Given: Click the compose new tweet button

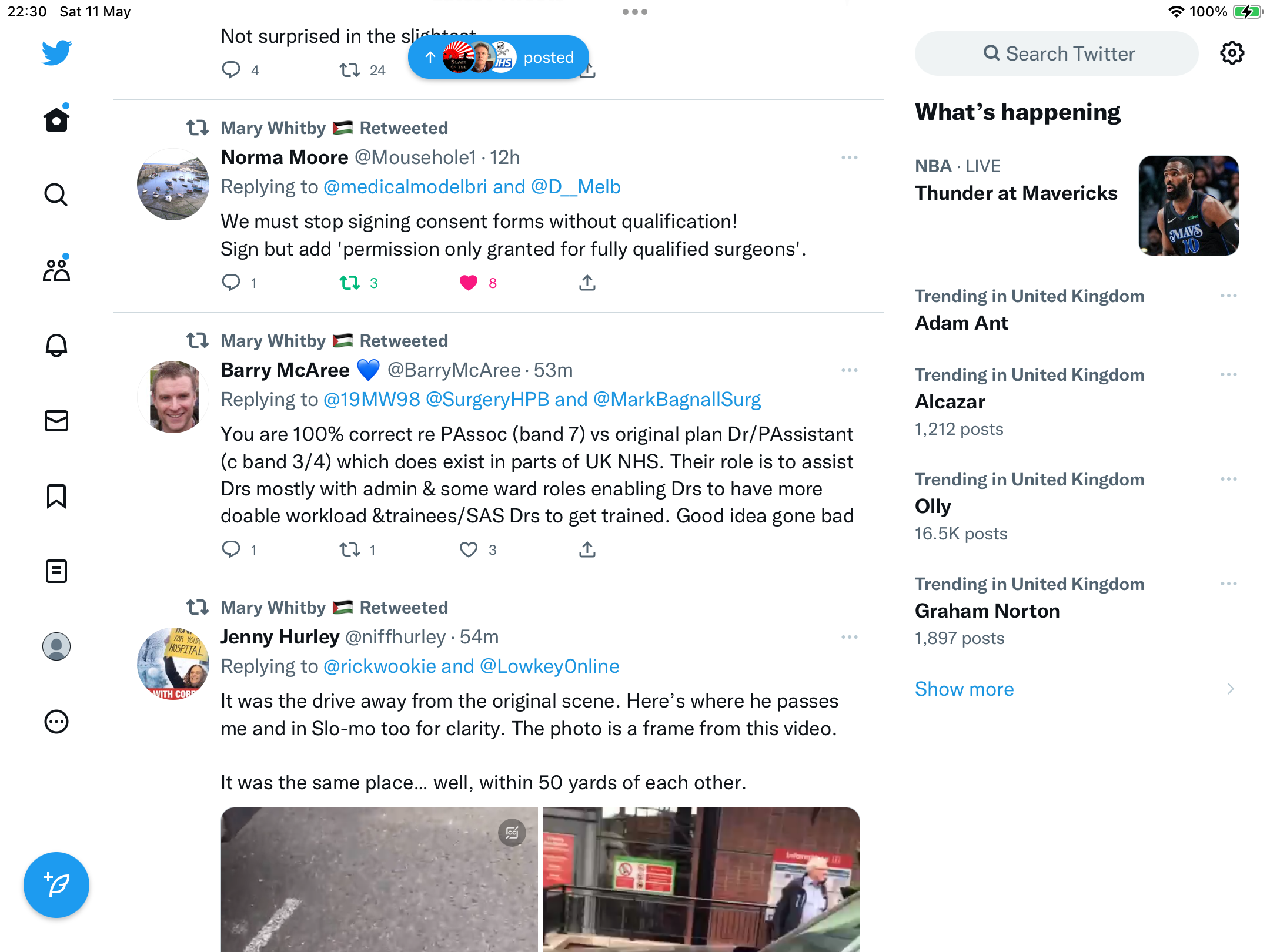Looking at the screenshot, I should click(56, 884).
